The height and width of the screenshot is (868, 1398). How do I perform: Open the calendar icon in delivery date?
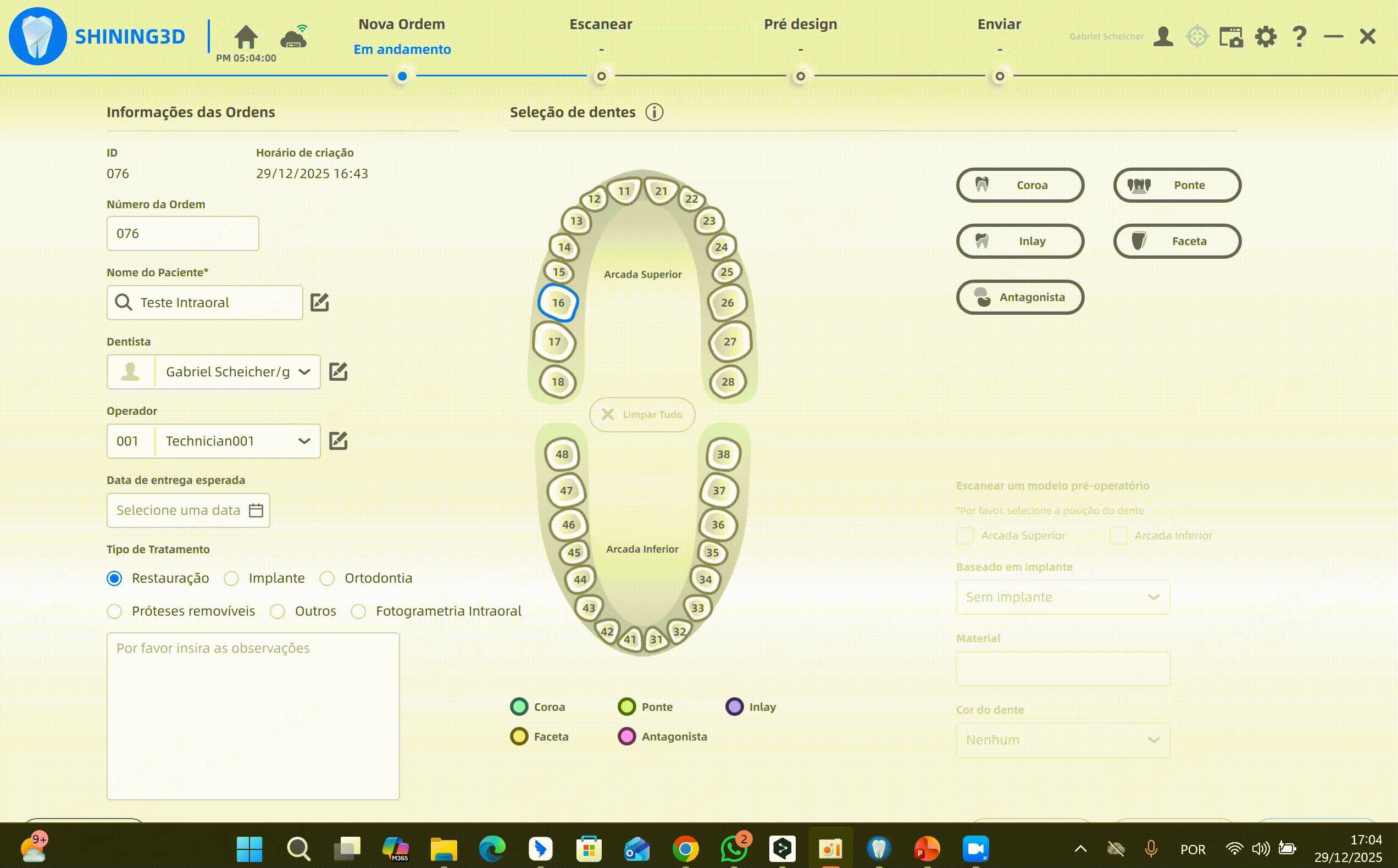coord(256,510)
